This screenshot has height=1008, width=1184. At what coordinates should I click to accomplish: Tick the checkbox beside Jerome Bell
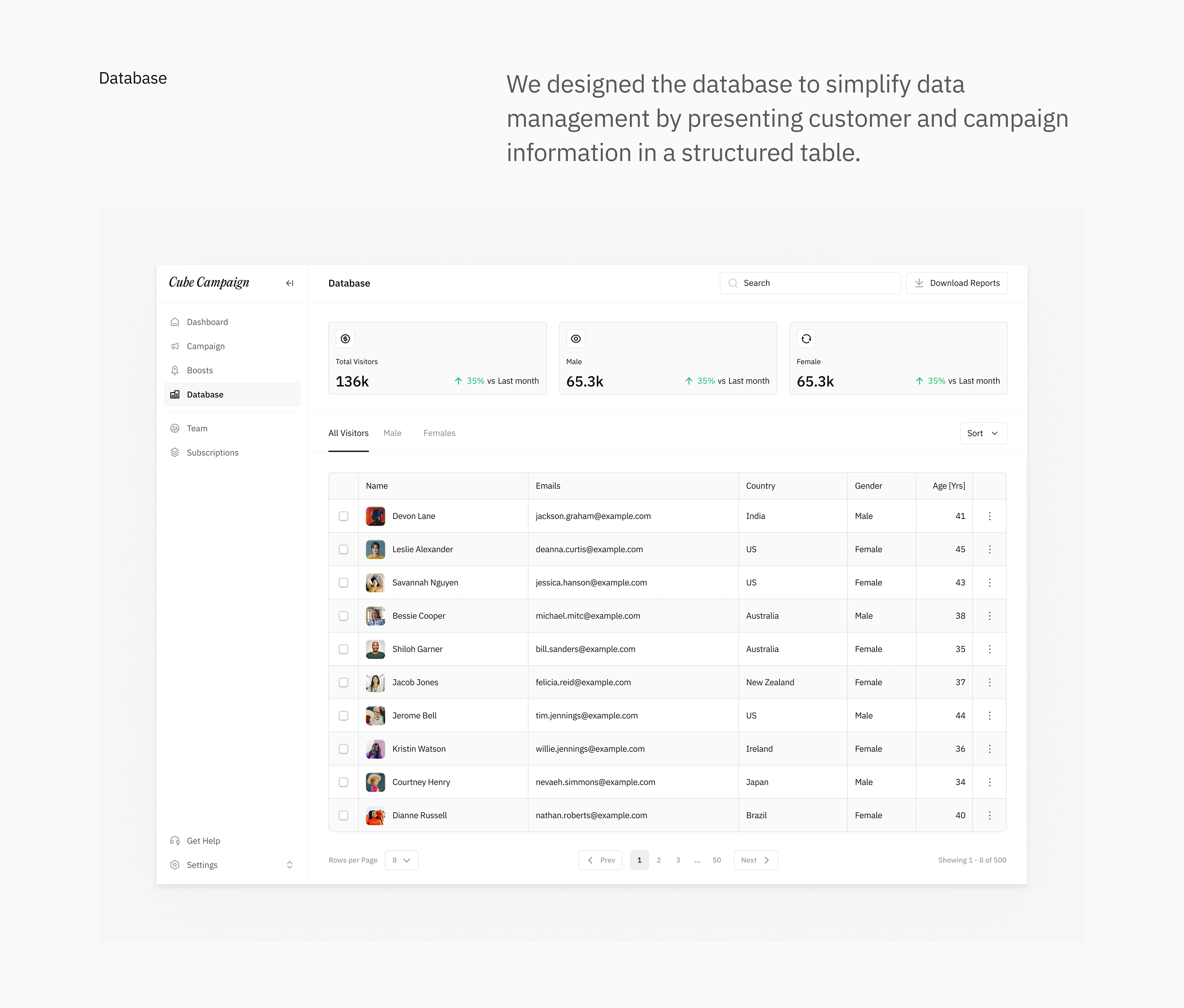click(343, 715)
